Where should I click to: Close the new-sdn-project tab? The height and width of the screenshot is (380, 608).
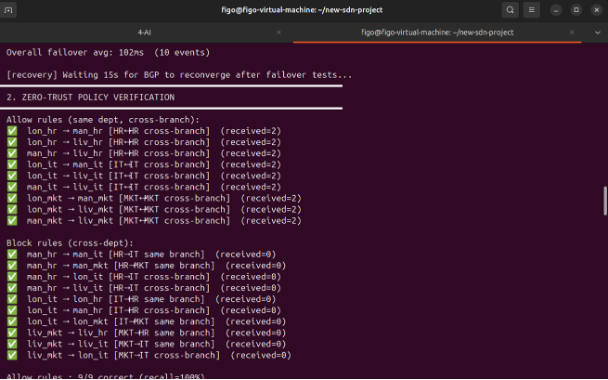pos(572,33)
